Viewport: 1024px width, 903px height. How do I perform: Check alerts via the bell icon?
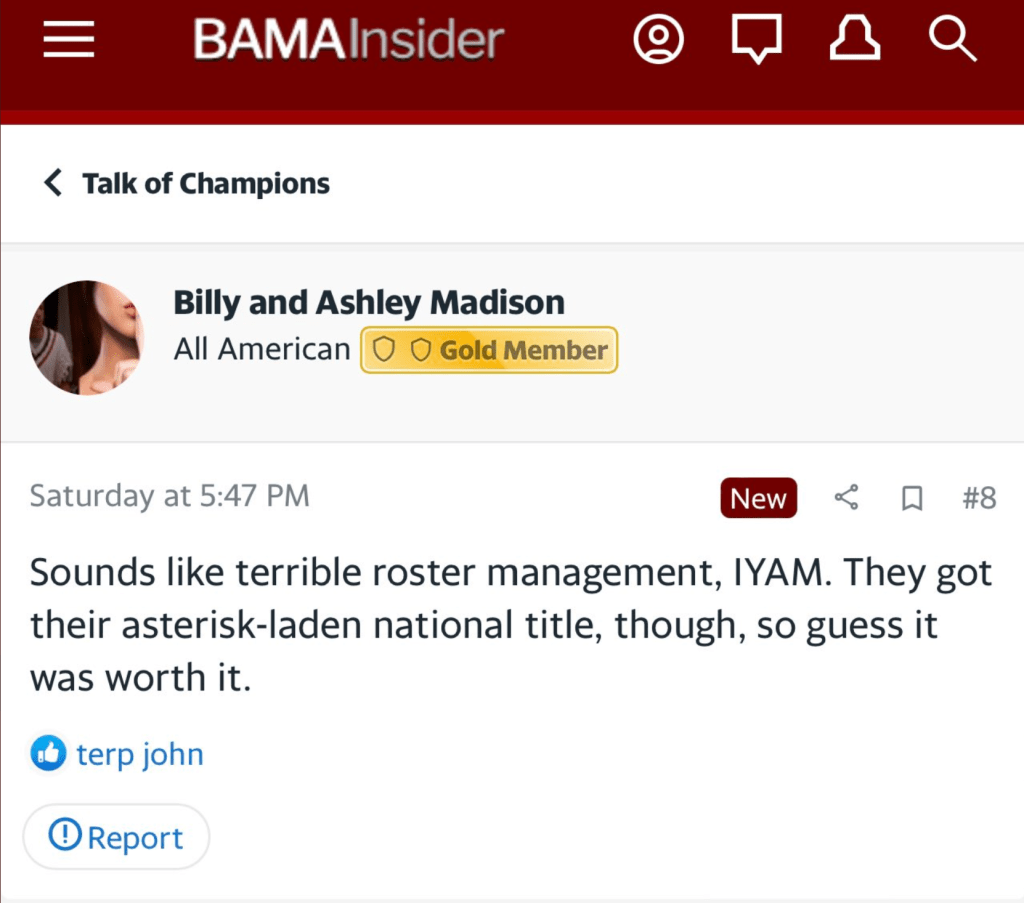tap(855, 40)
